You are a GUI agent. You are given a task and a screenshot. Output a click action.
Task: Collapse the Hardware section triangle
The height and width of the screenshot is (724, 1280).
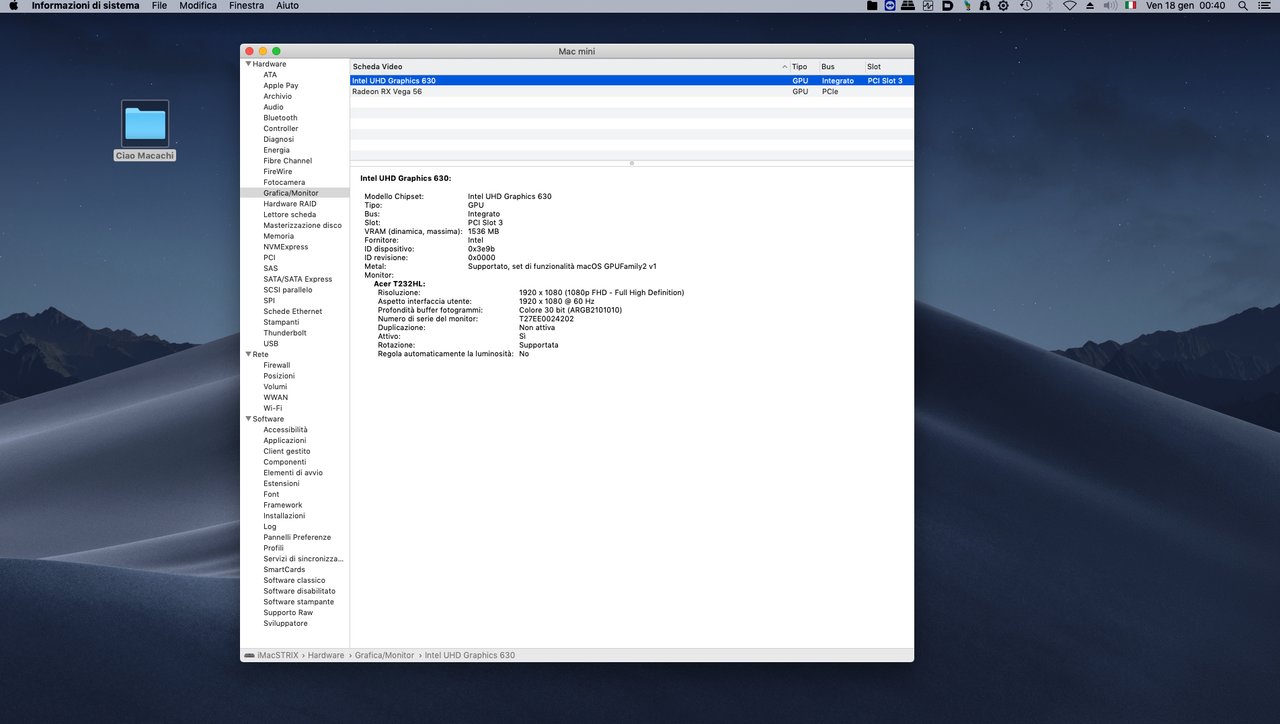point(248,64)
